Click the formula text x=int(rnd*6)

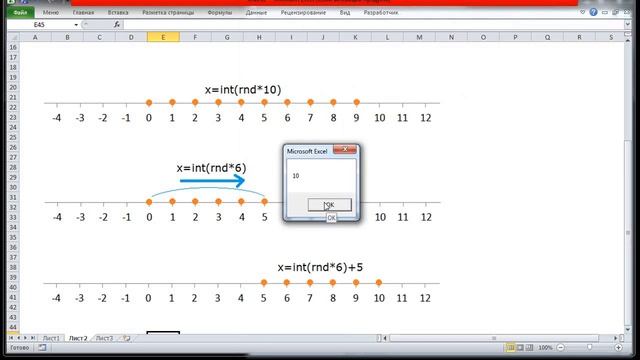click(x=211, y=168)
